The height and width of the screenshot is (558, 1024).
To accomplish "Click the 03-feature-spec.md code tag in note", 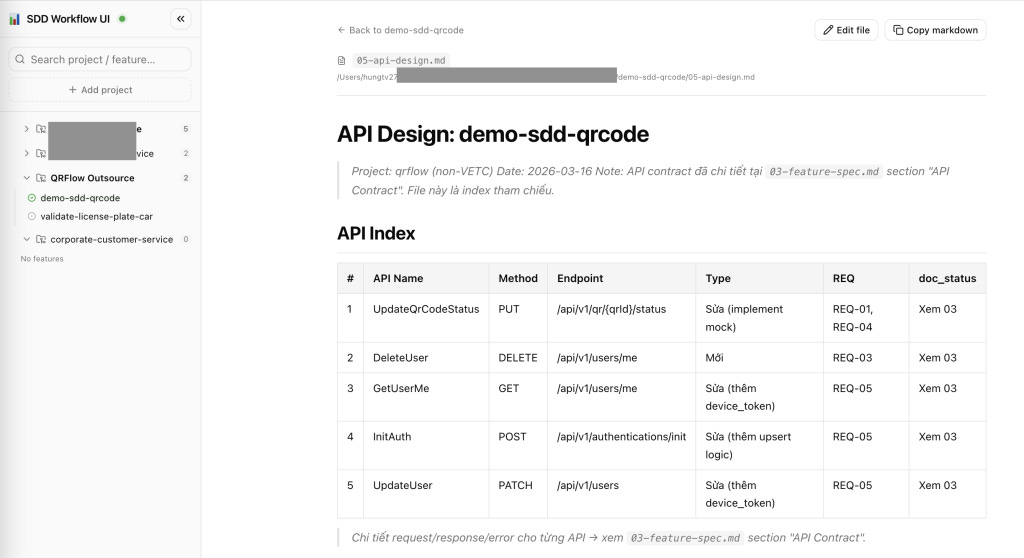I will tap(824, 172).
